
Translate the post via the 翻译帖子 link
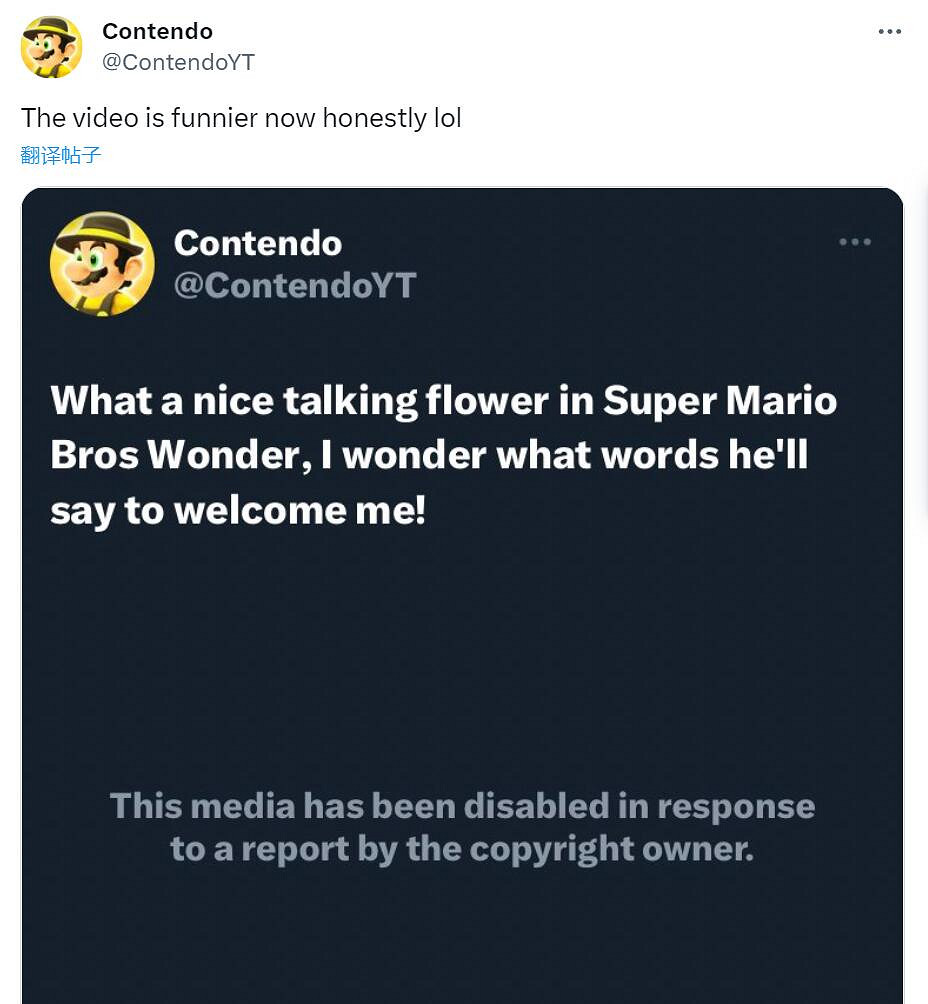(x=61, y=155)
